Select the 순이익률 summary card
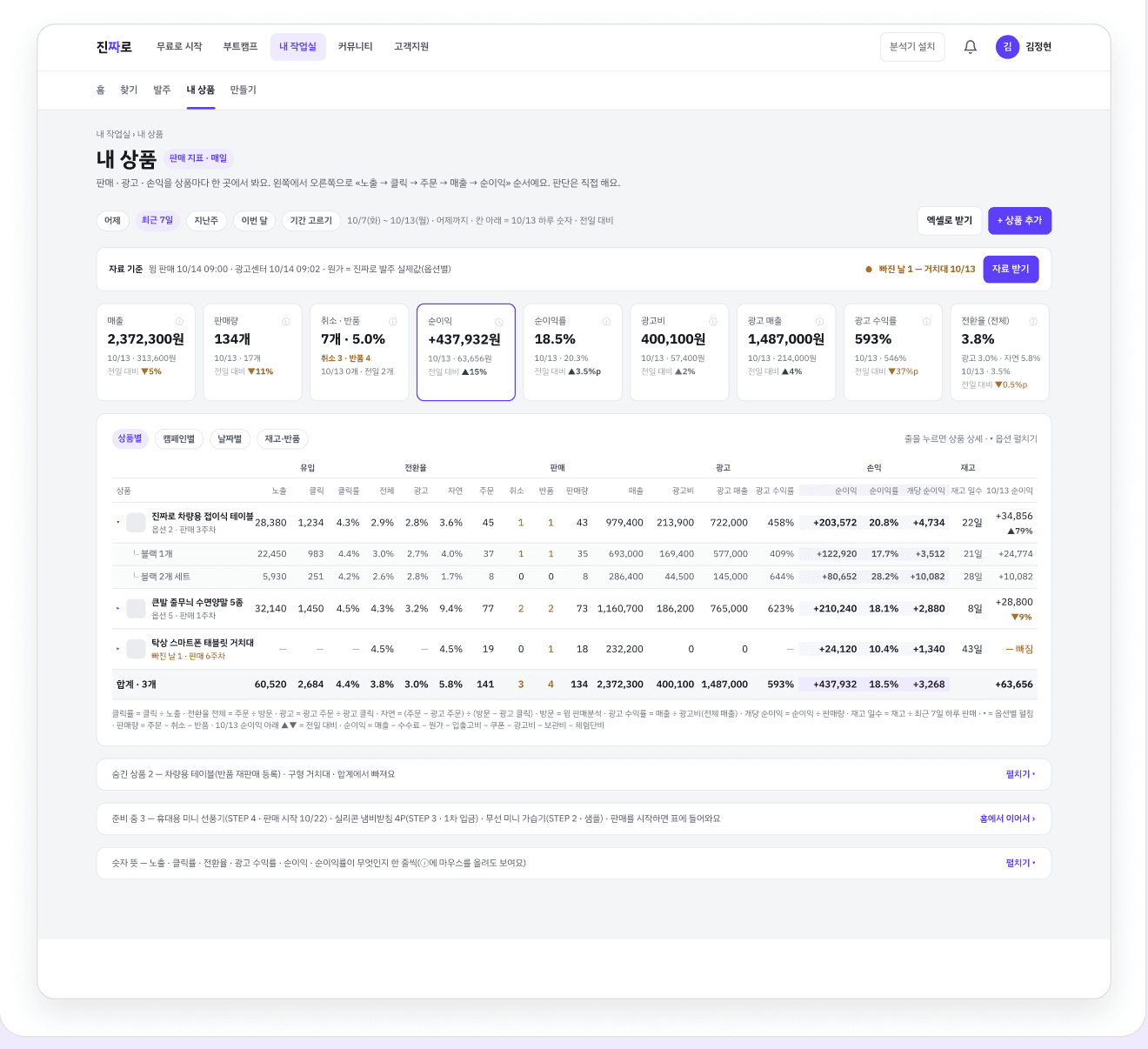The image size is (1148, 1049). coord(572,352)
